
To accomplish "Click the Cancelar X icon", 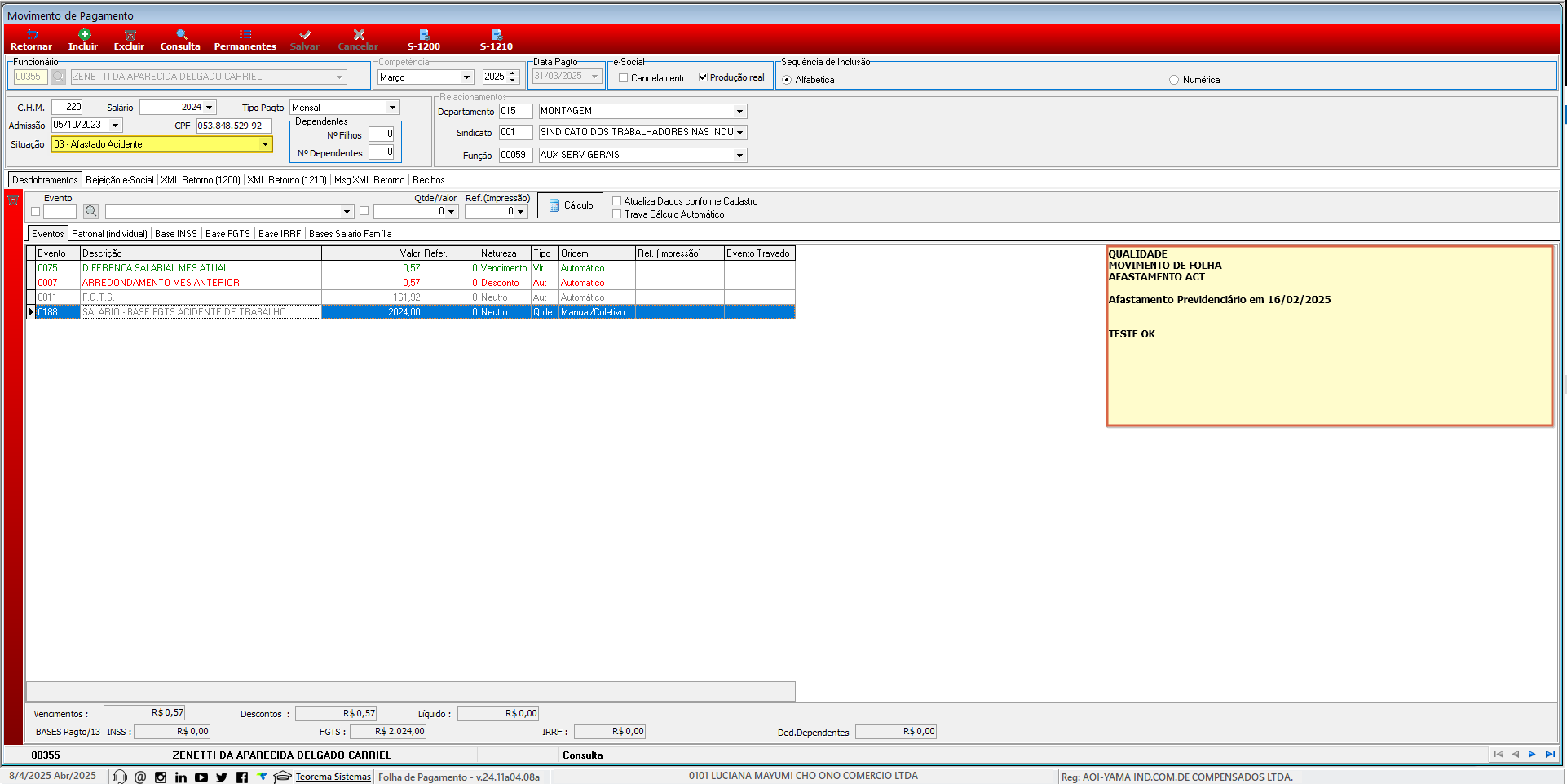I will (359, 34).
